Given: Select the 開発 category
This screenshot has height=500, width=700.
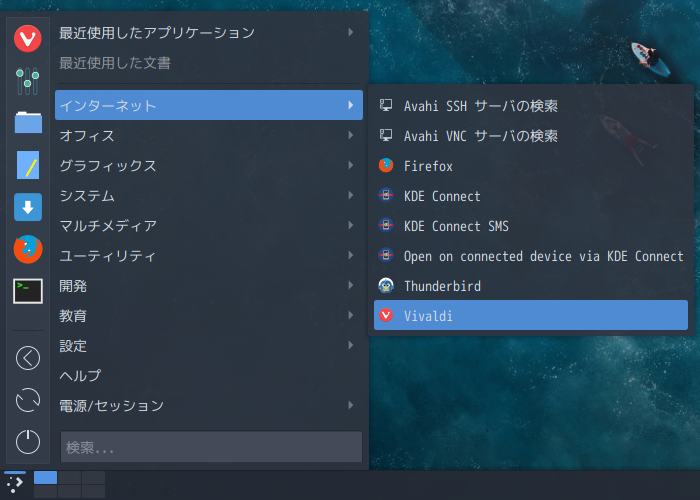Looking at the screenshot, I should [209, 285].
